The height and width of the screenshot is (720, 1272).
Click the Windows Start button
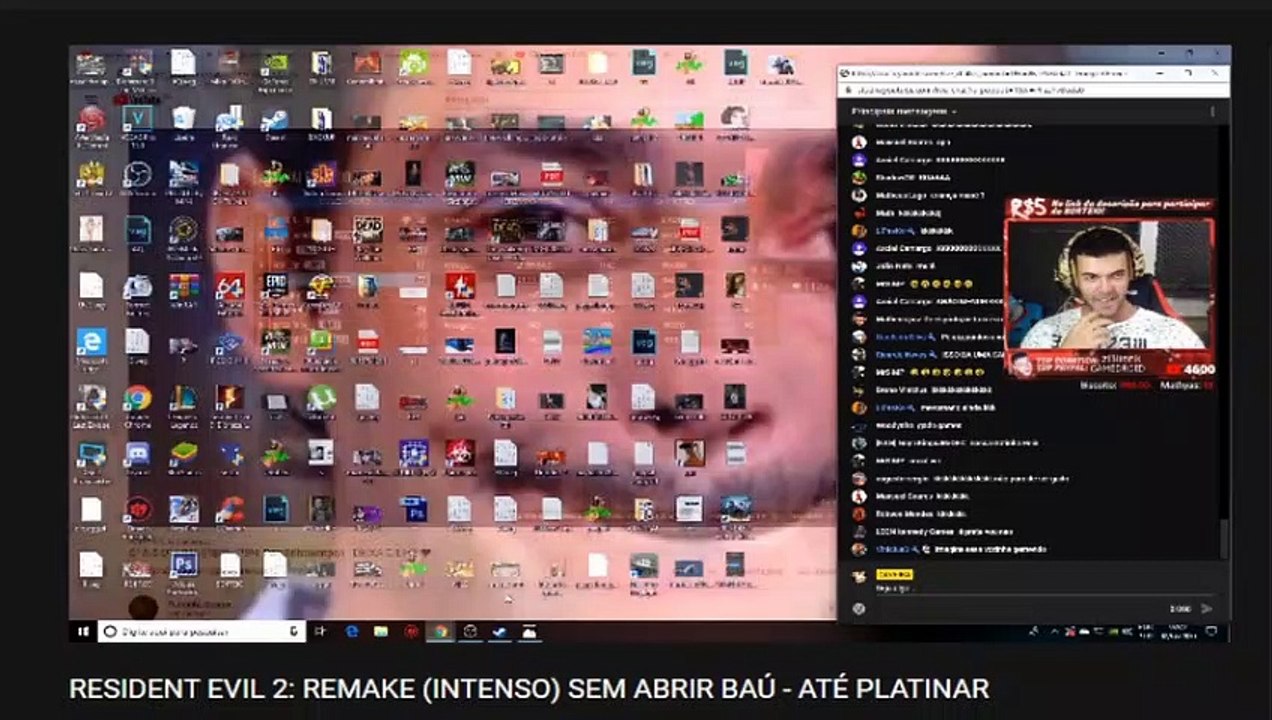click(83, 631)
